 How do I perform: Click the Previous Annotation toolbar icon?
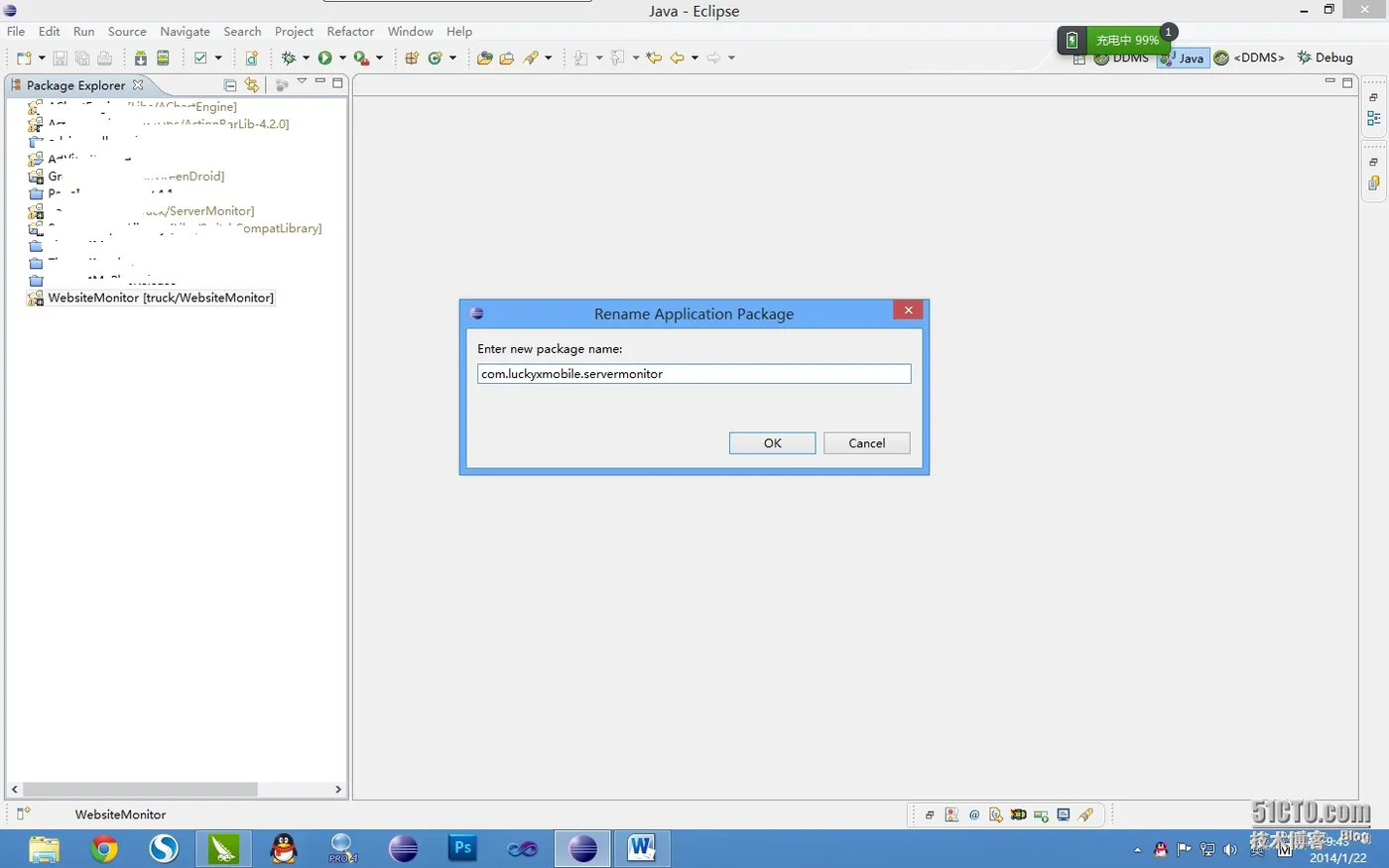pos(618,58)
